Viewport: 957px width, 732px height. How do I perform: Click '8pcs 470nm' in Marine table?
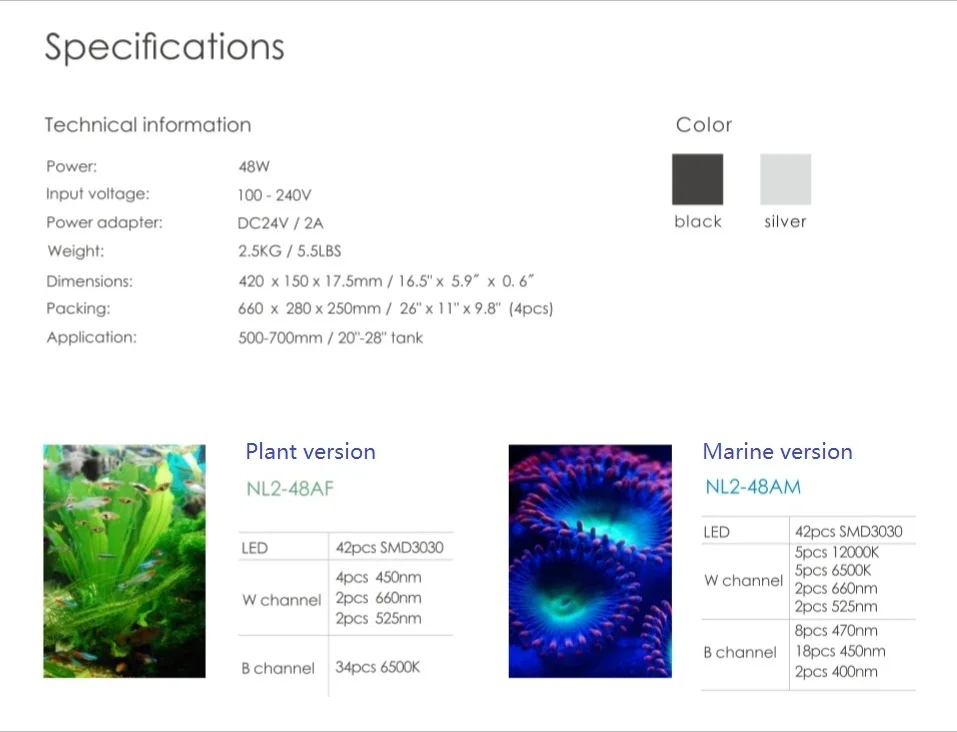[836, 631]
